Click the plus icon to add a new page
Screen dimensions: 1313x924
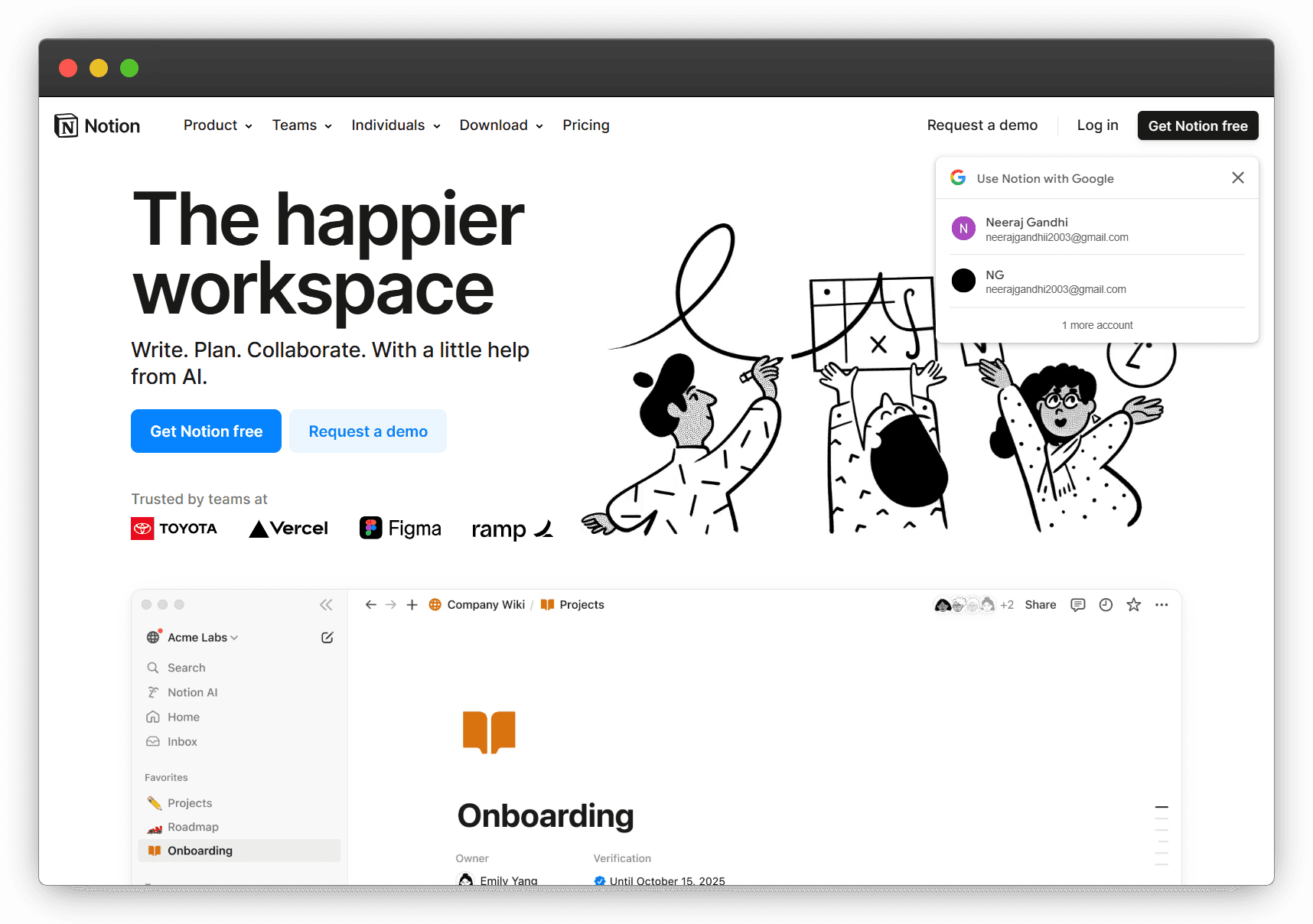point(412,604)
